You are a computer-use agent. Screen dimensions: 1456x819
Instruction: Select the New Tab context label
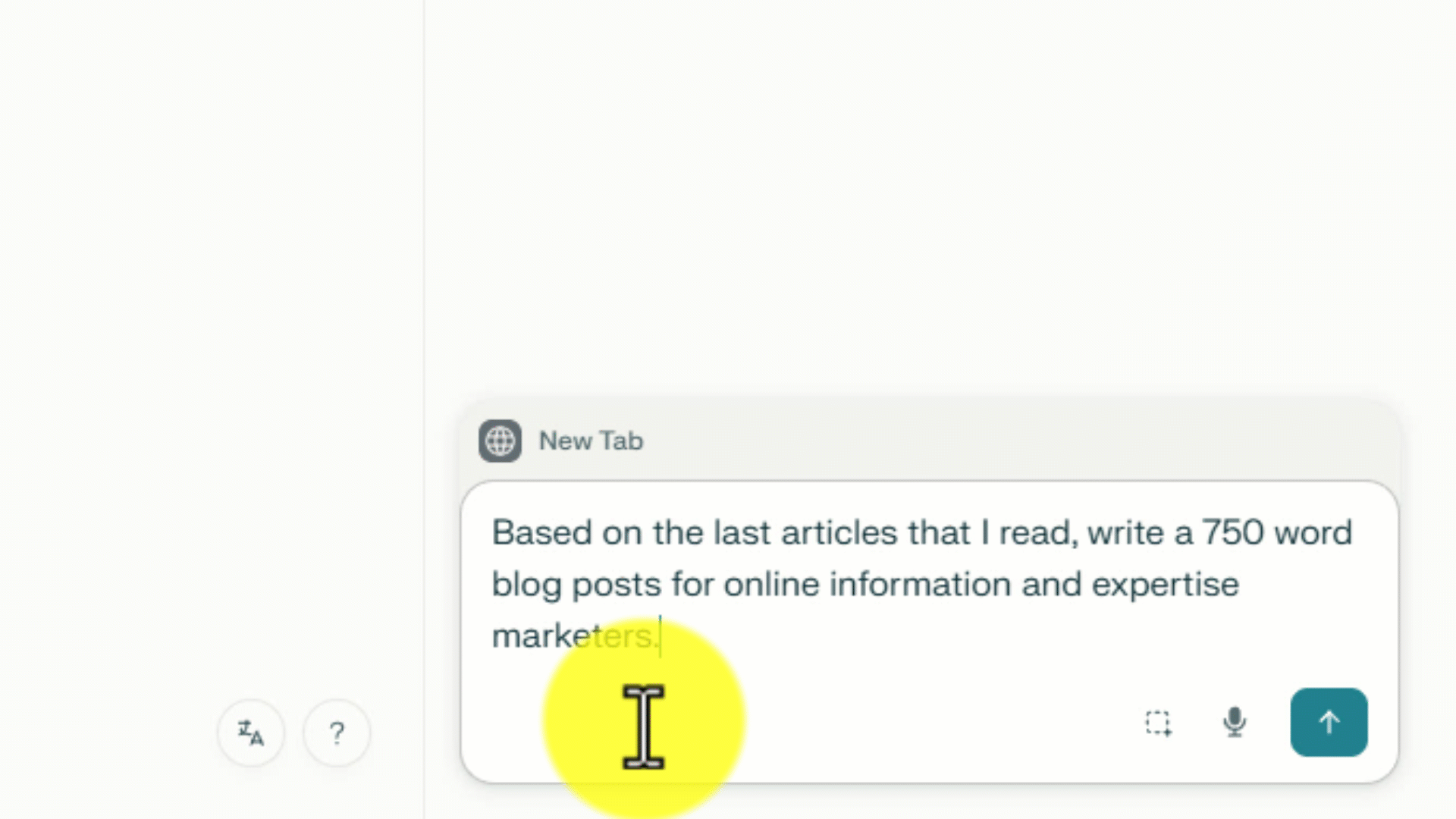click(591, 441)
